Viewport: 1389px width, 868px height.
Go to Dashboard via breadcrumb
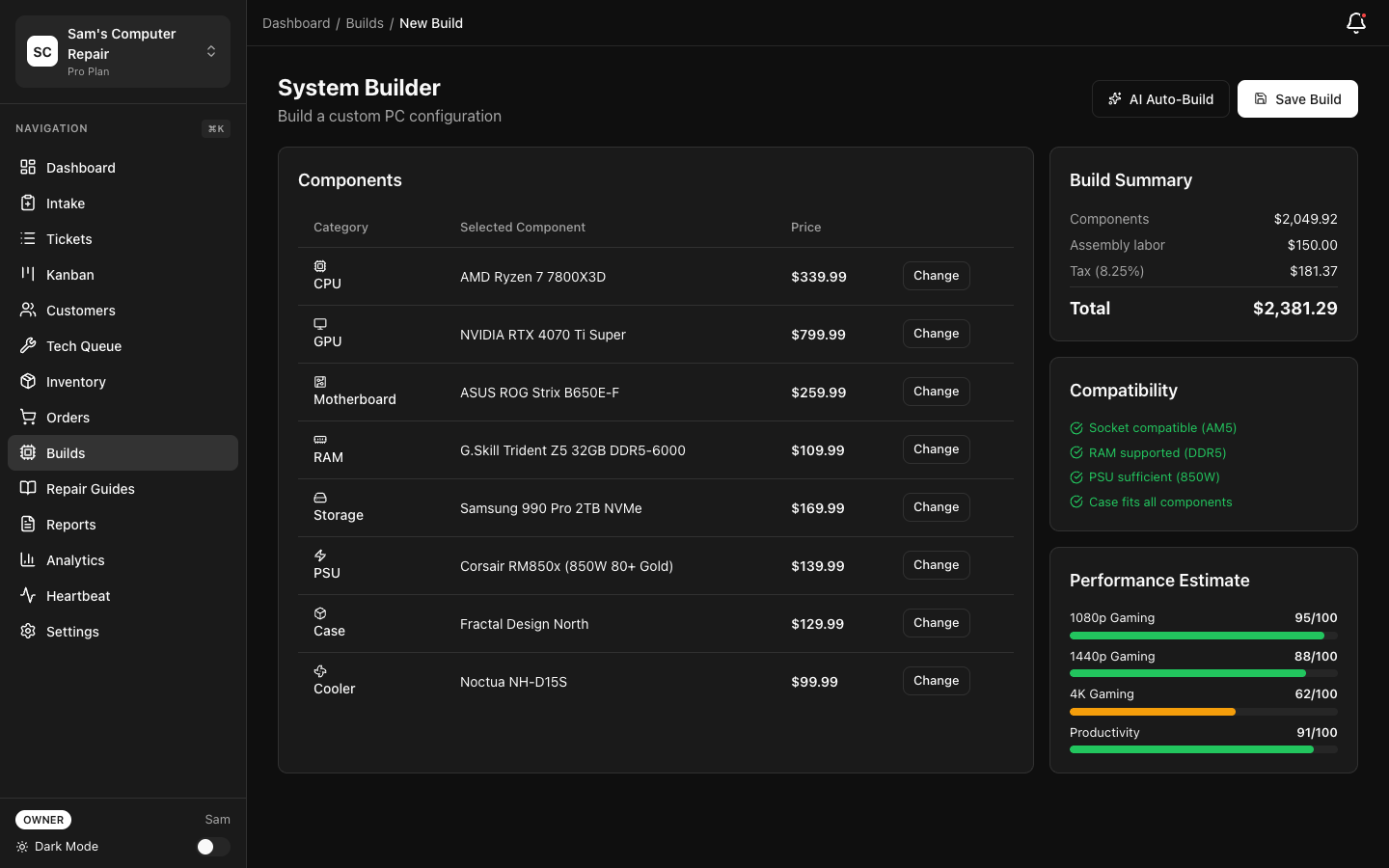296,23
